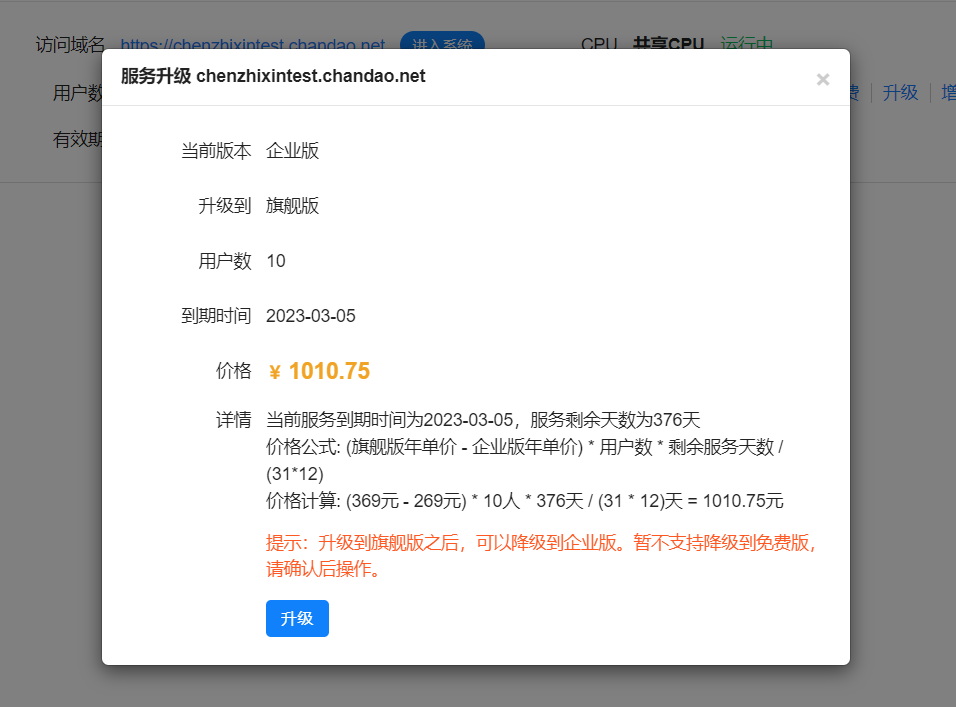Click the 共享CPU label in the background
The height and width of the screenshot is (707, 956).
(x=668, y=45)
